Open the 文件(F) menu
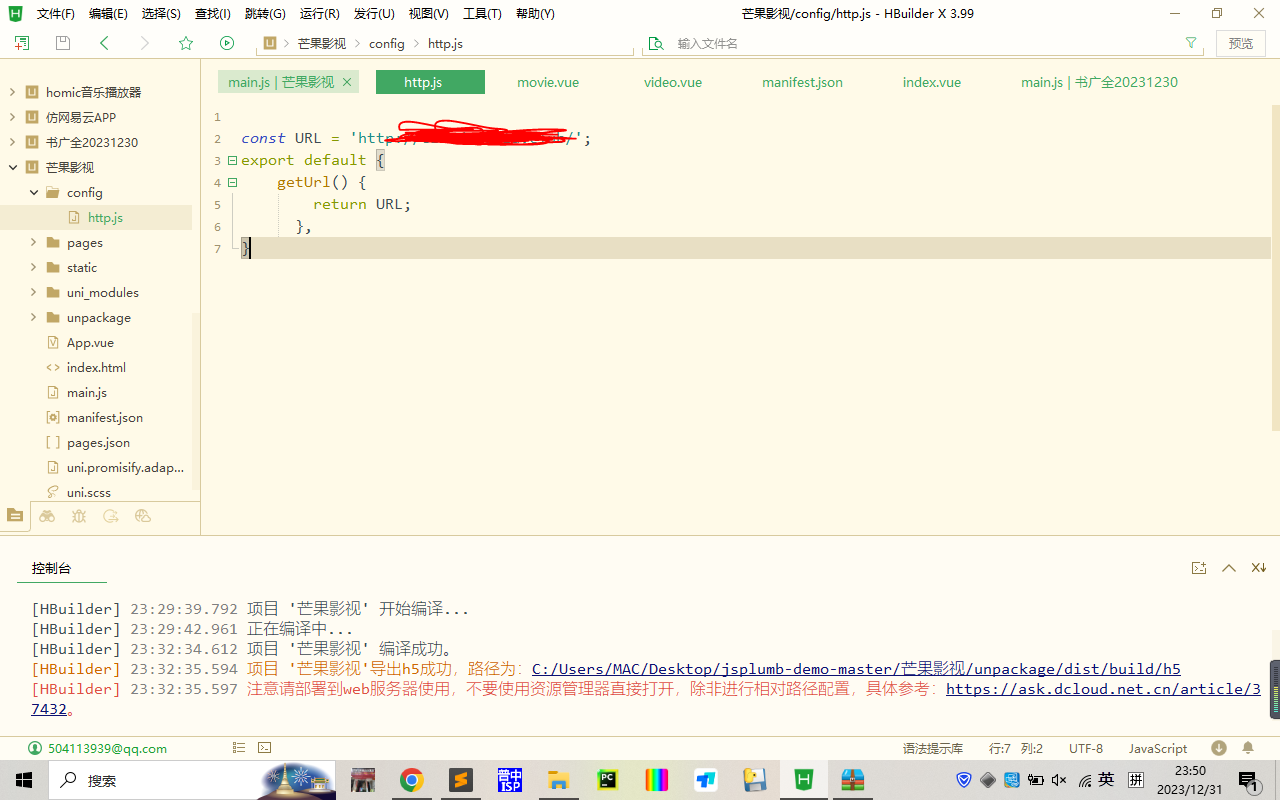Screen dimensions: 1280x800 click(x=55, y=14)
